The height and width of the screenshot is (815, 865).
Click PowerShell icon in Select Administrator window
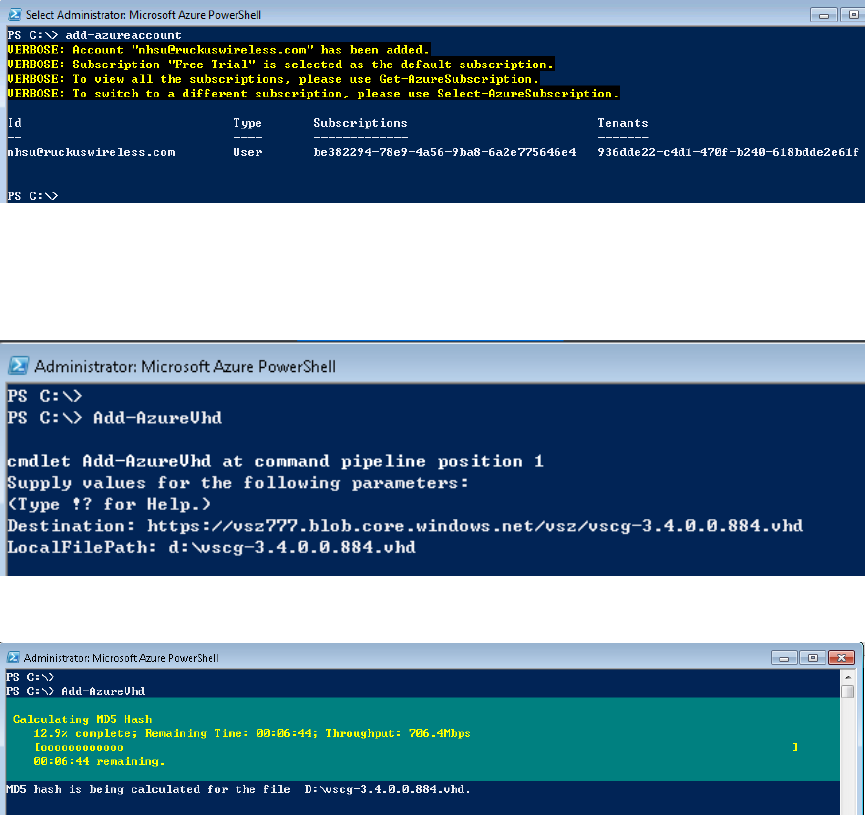tap(14, 14)
